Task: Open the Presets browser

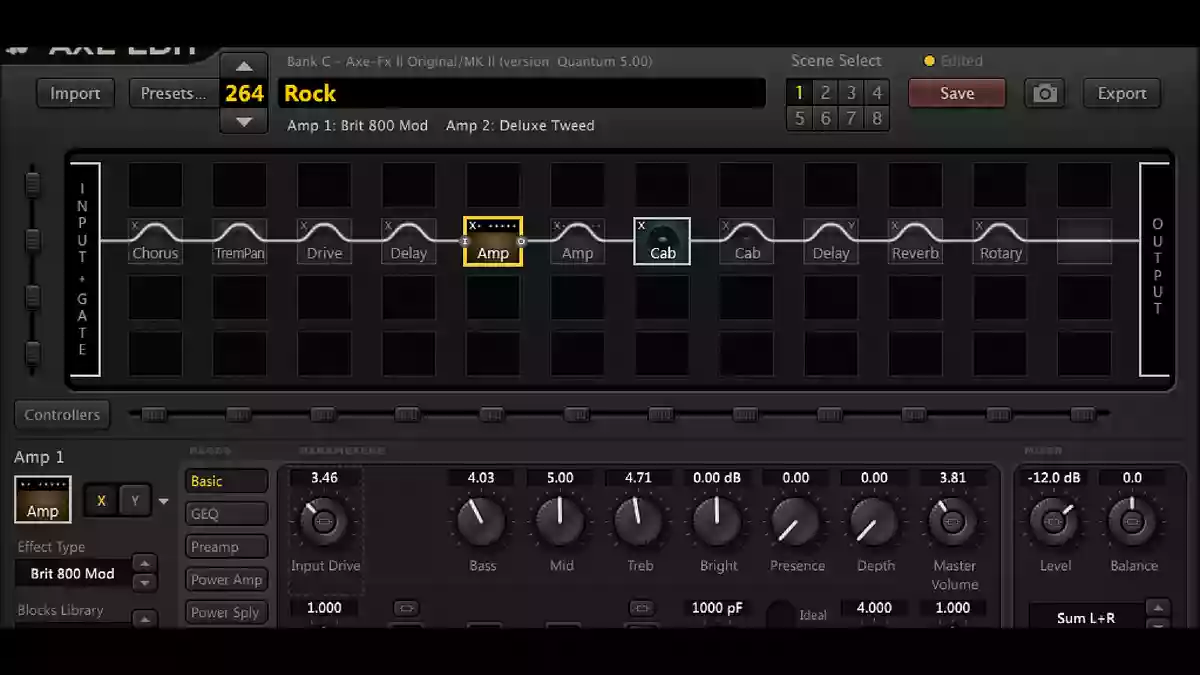Action: pyautogui.click(x=174, y=93)
